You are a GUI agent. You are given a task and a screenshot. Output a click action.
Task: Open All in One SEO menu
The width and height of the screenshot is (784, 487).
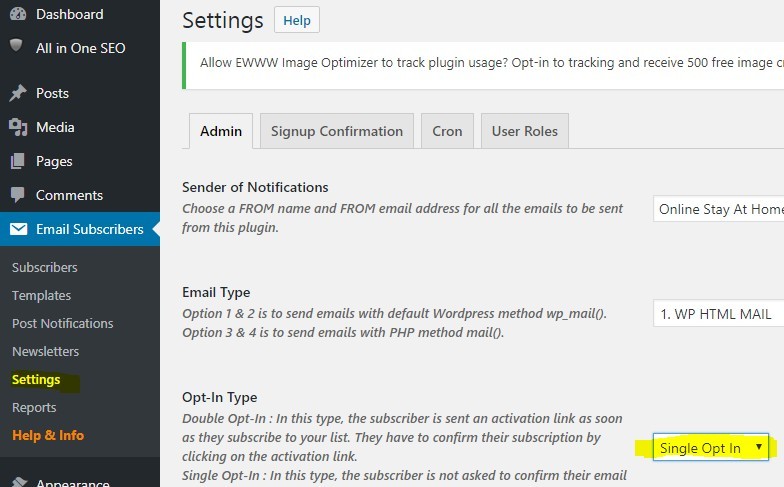80,48
